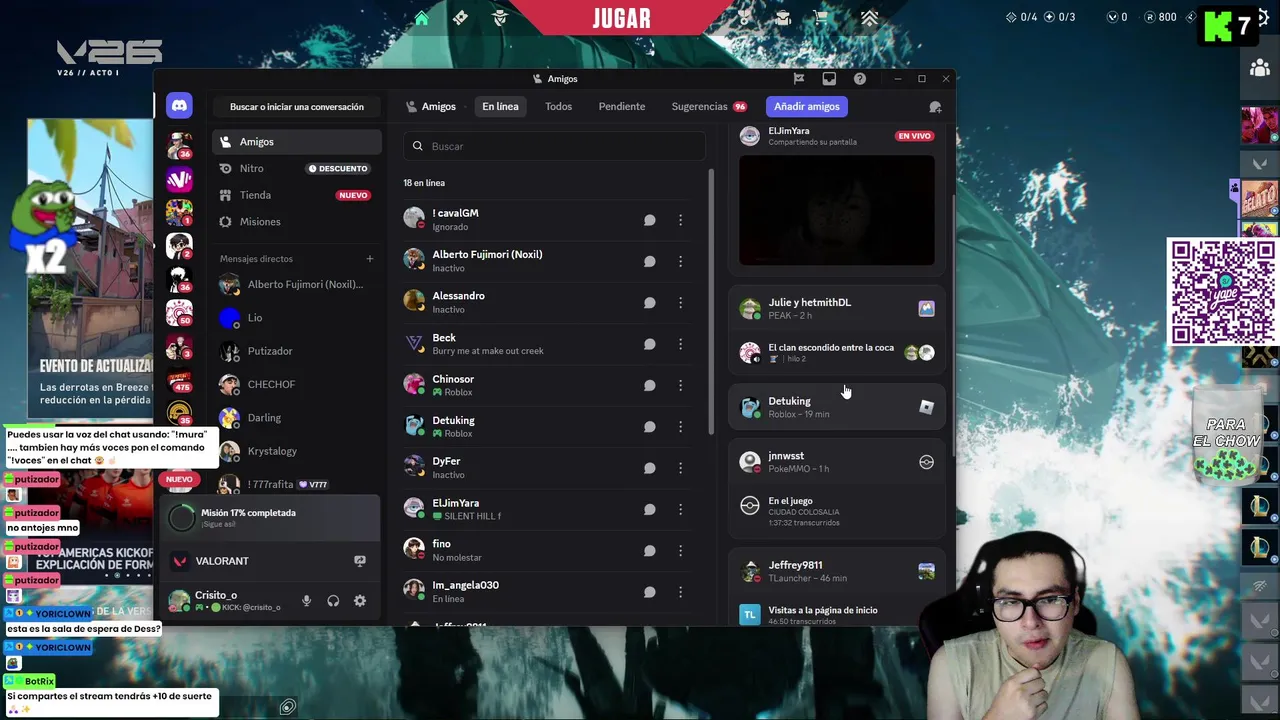Open Detuking Roblox activity card
The width and height of the screenshot is (1280, 720).
837,407
